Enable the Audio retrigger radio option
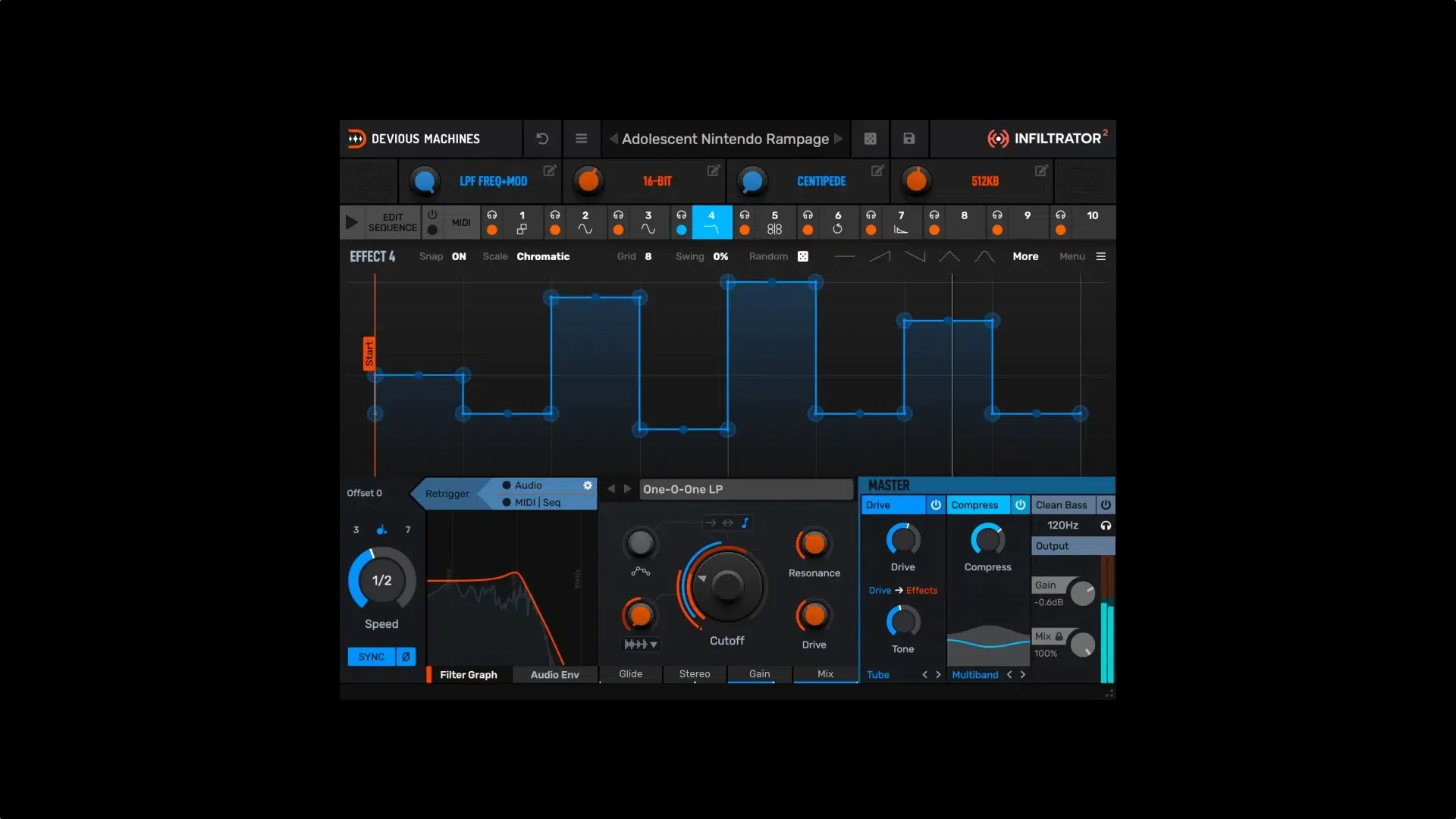The width and height of the screenshot is (1456, 819). pyautogui.click(x=507, y=485)
